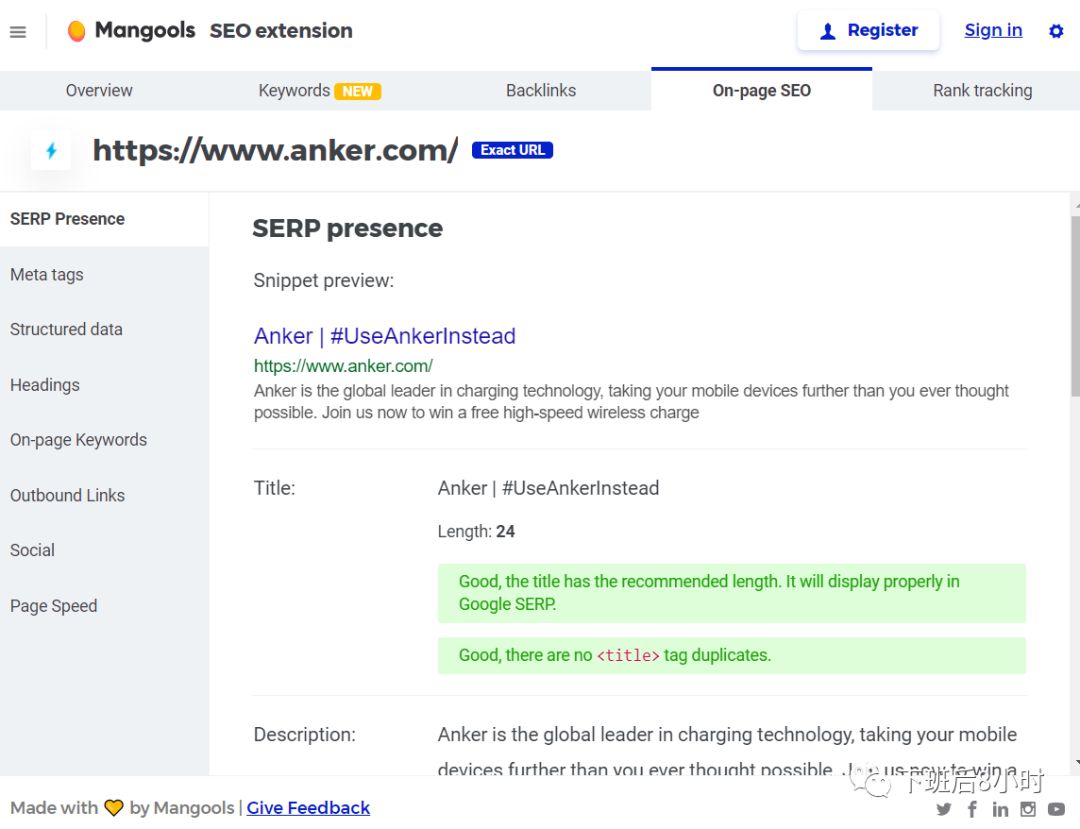This screenshot has height=829, width=1080.
Task: Click the NEW badge on Keywords
Action: [x=357, y=91]
